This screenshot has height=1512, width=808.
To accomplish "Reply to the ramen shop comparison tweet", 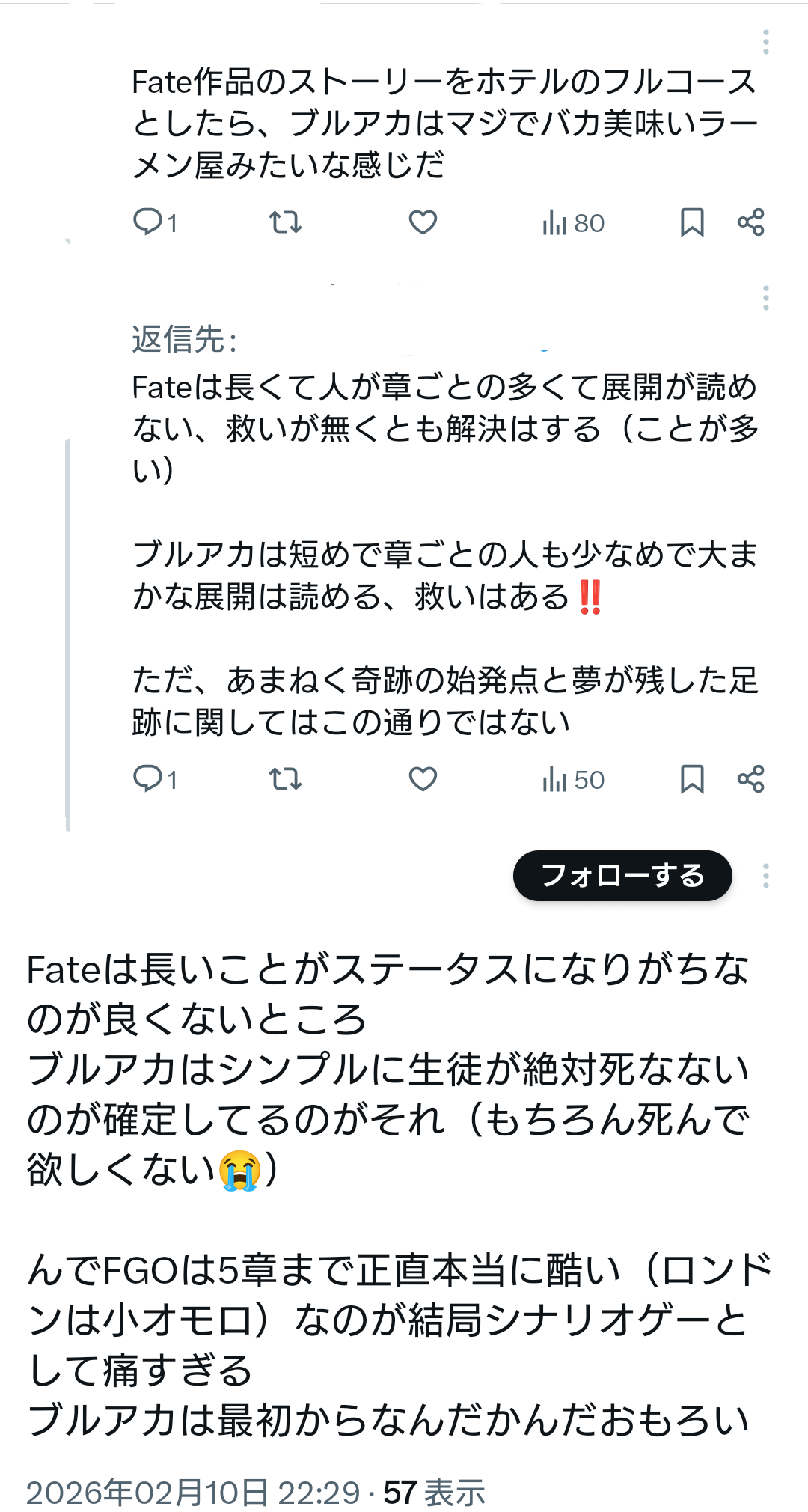I will click(x=148, y=222).
